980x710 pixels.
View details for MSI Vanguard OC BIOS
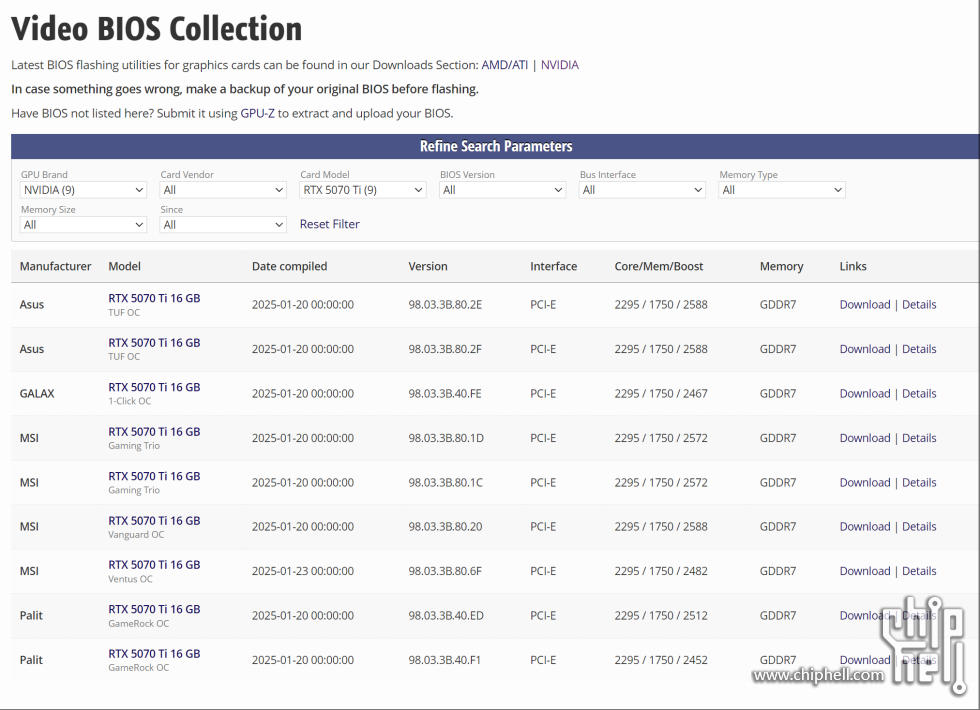[x=919, y=526]
